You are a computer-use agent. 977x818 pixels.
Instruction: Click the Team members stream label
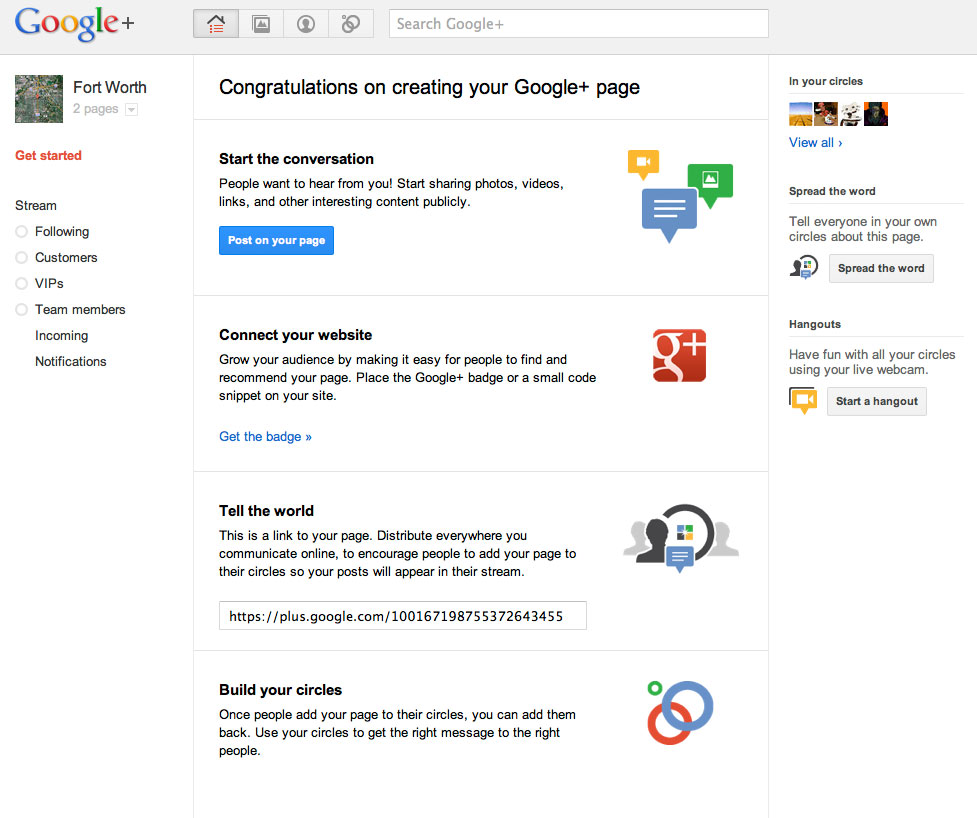80,310
